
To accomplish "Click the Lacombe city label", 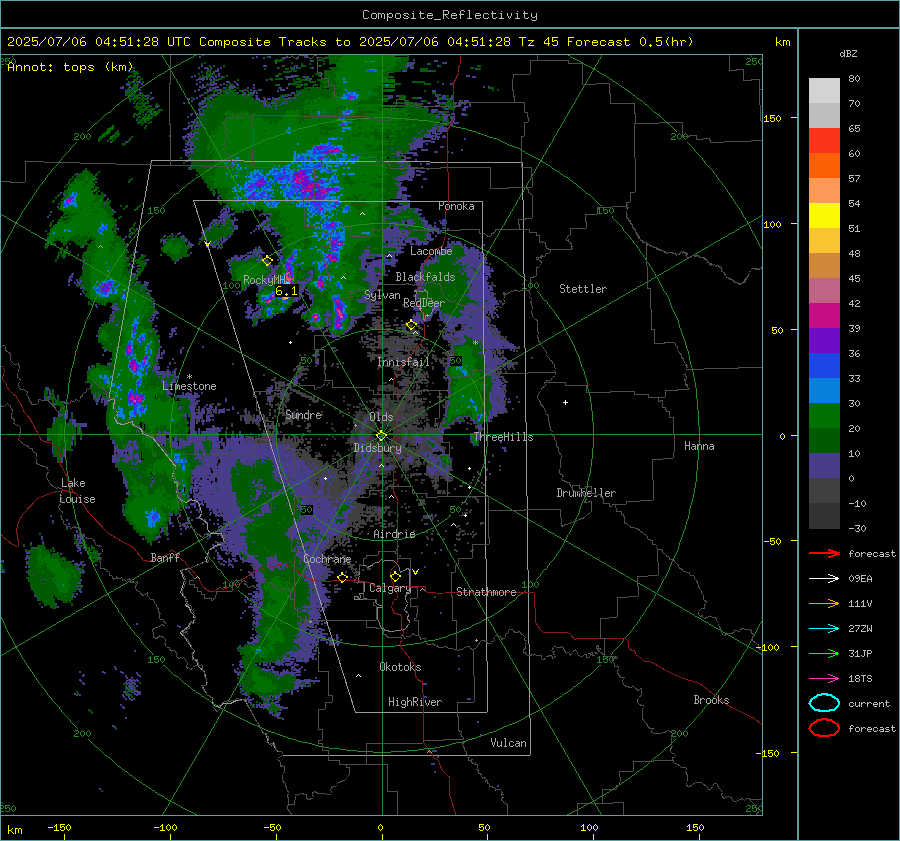I will pos(431,251).
